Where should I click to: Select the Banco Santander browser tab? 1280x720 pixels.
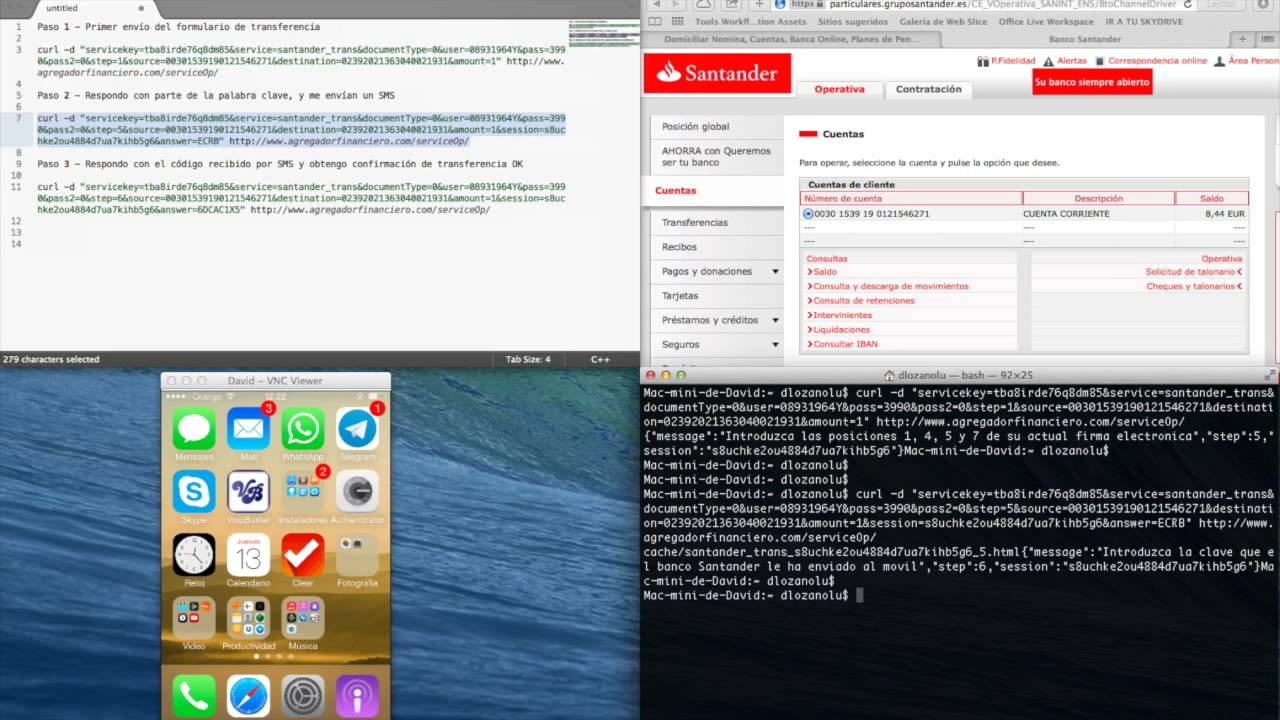tap(1085, 39)
